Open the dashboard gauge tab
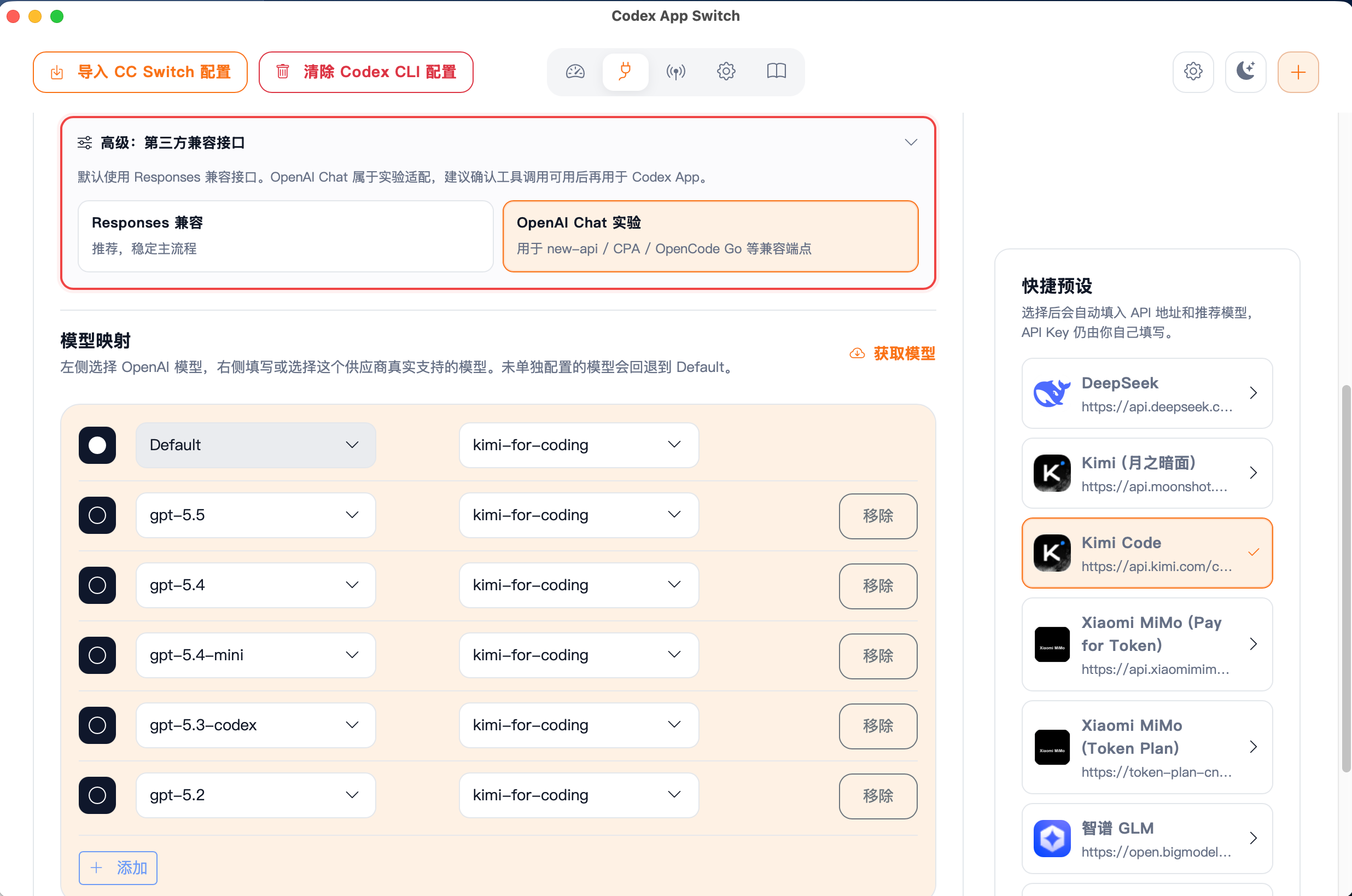 tap(575, 72)
